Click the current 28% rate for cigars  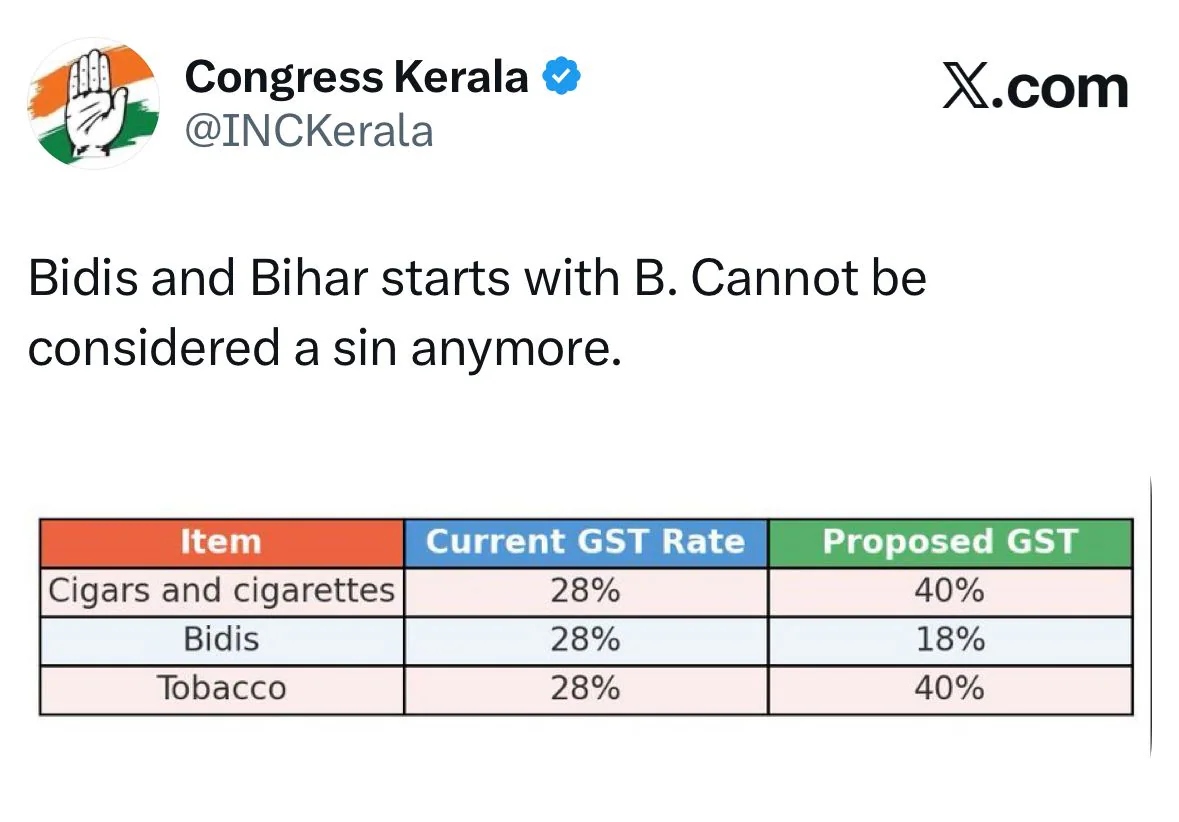click(x=585, y=591)
